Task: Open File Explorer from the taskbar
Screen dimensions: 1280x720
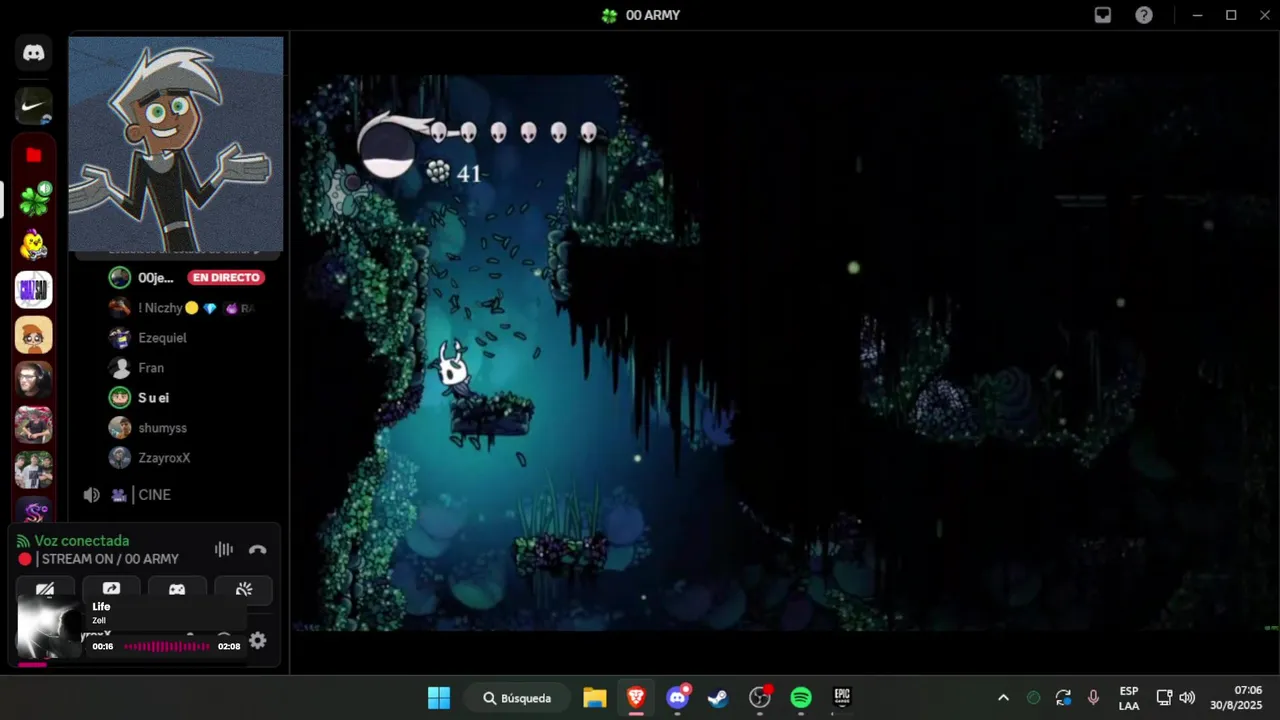Action: (595, 698)
